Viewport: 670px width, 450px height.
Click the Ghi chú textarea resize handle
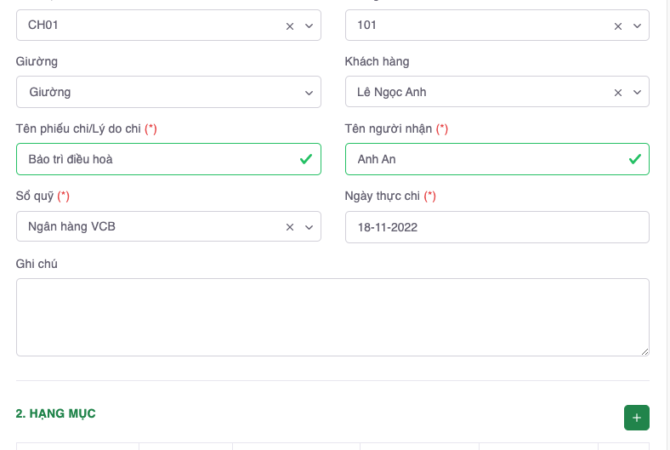644,351
